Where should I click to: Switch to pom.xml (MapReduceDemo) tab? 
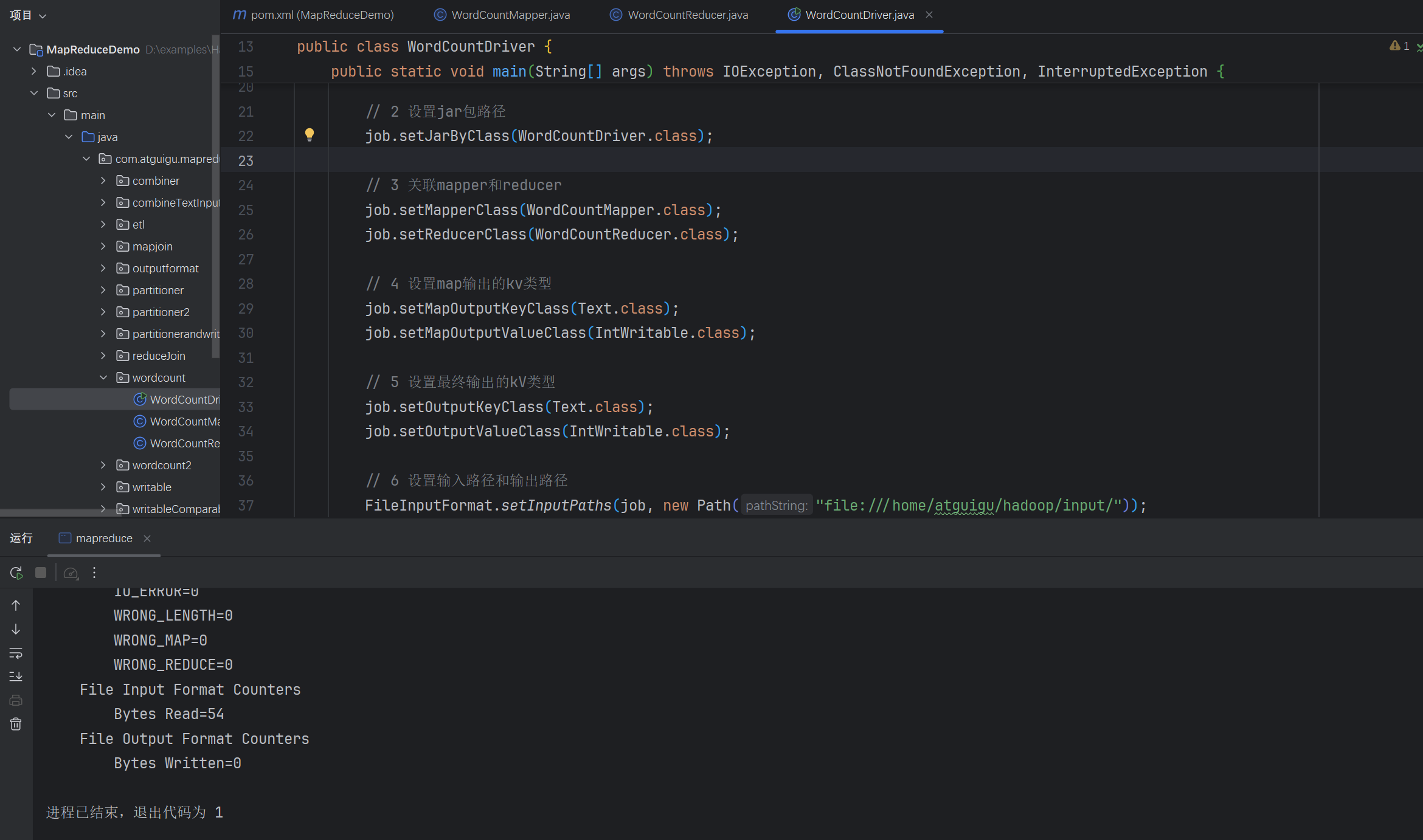point(322,15)
